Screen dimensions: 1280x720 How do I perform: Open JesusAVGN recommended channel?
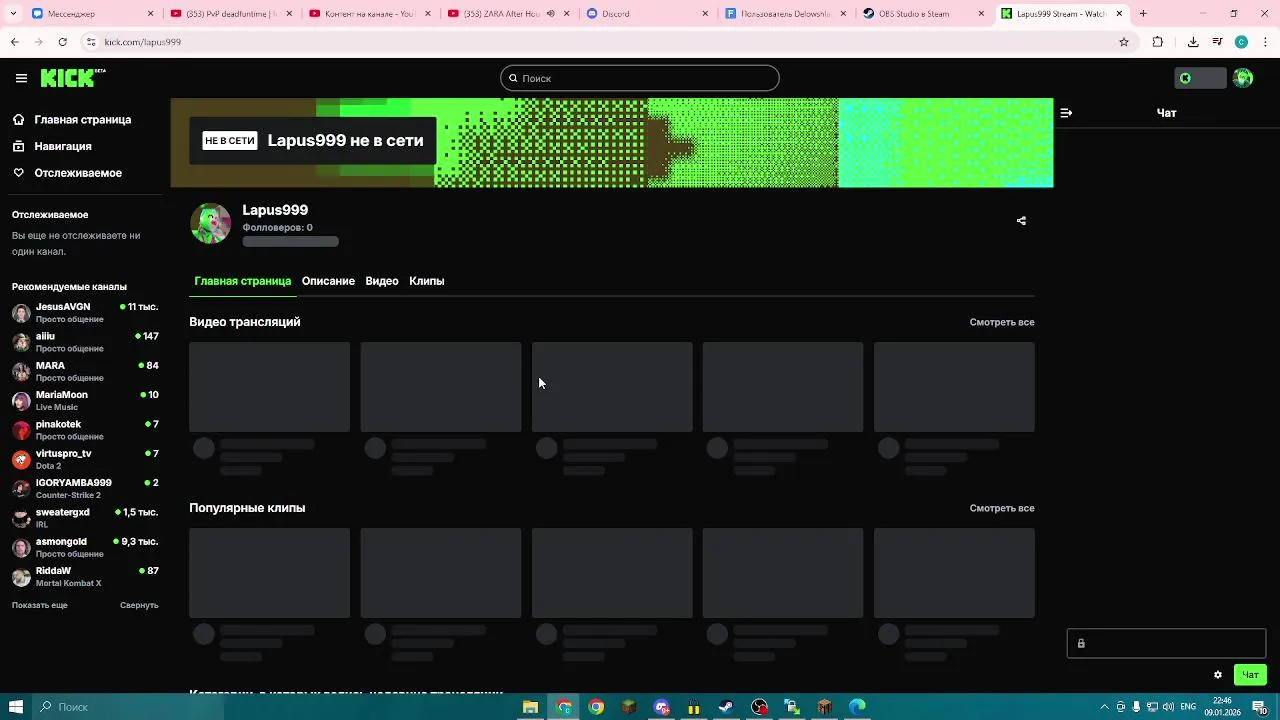(x=85, y=312)
